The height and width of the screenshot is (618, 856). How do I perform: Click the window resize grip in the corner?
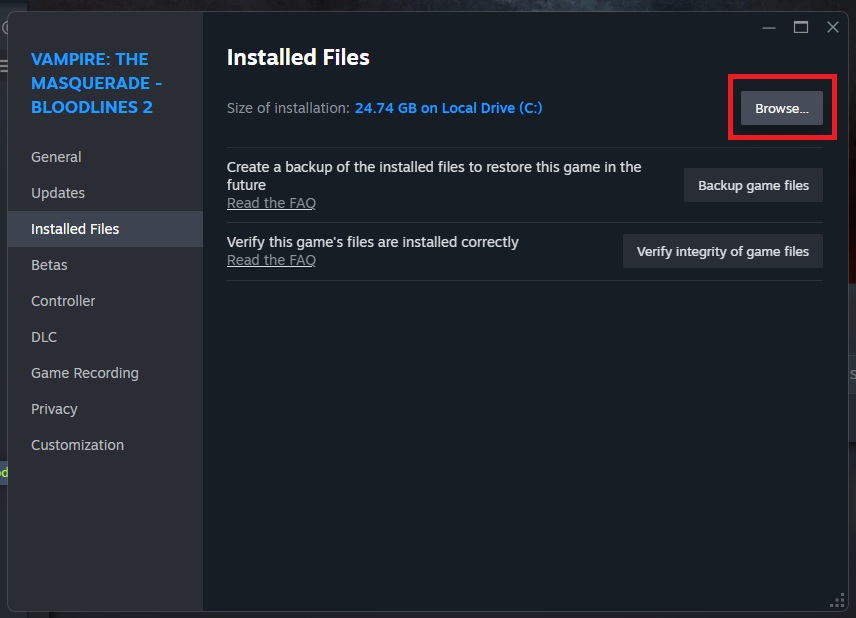(838, 600)
